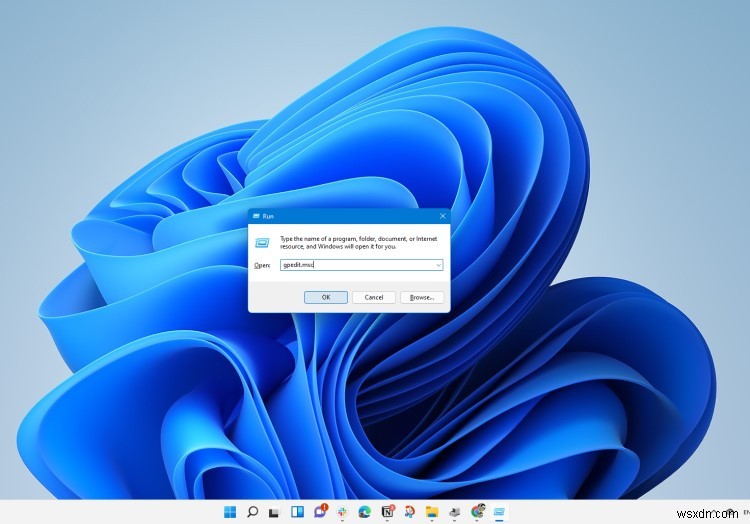Screen dimensions: 750x524
Task: Open File Explorer folder icon
Action: pyautogui.click(x=432, y=512)
